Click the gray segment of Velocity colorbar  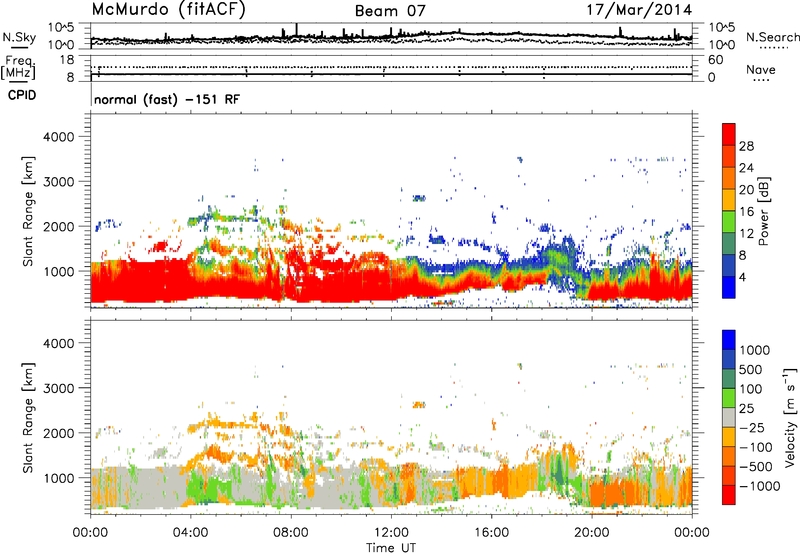(729, 417)
